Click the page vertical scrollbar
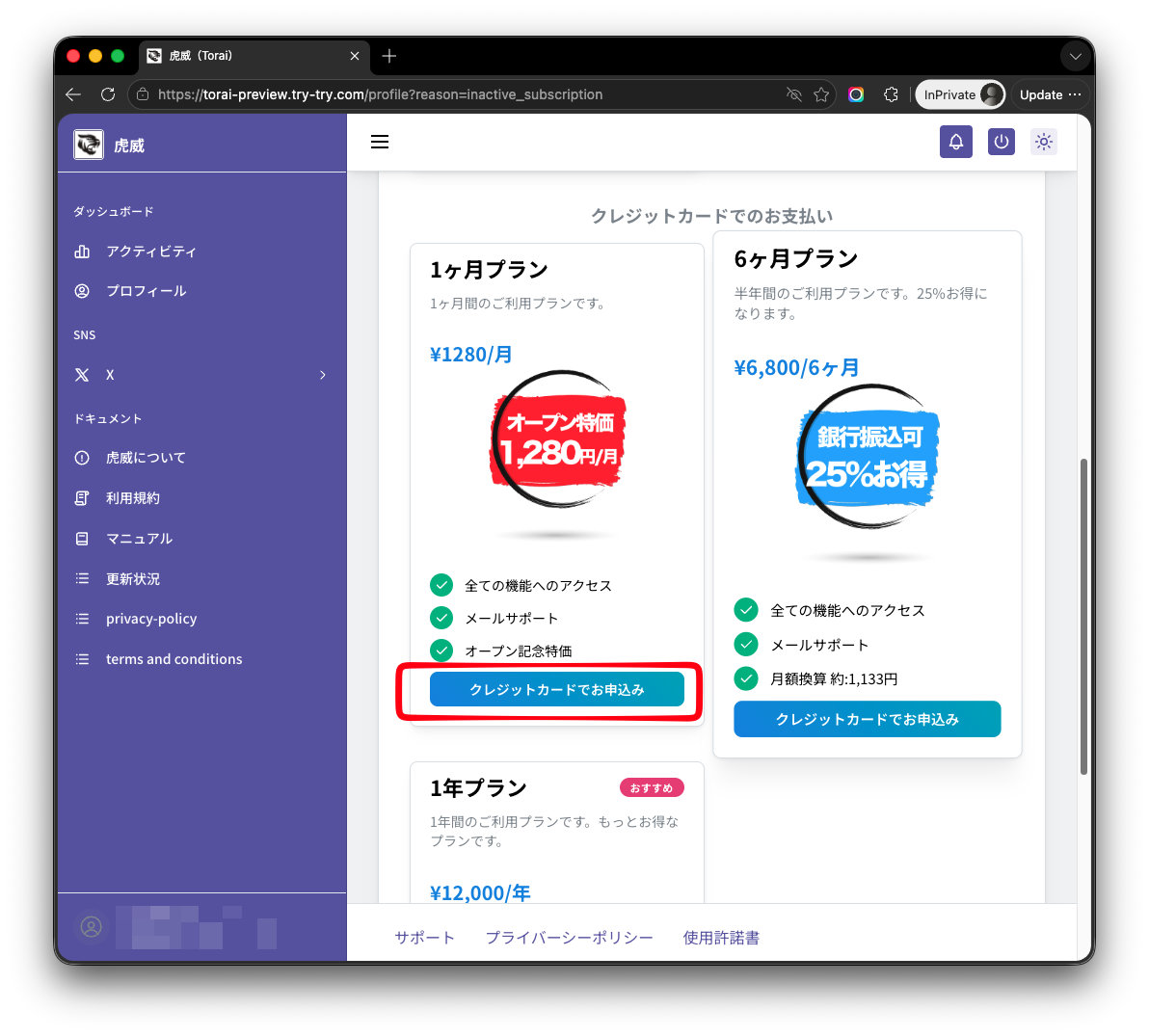The width and height of the screenshot is (1149, 1036). click(1083, 616)
